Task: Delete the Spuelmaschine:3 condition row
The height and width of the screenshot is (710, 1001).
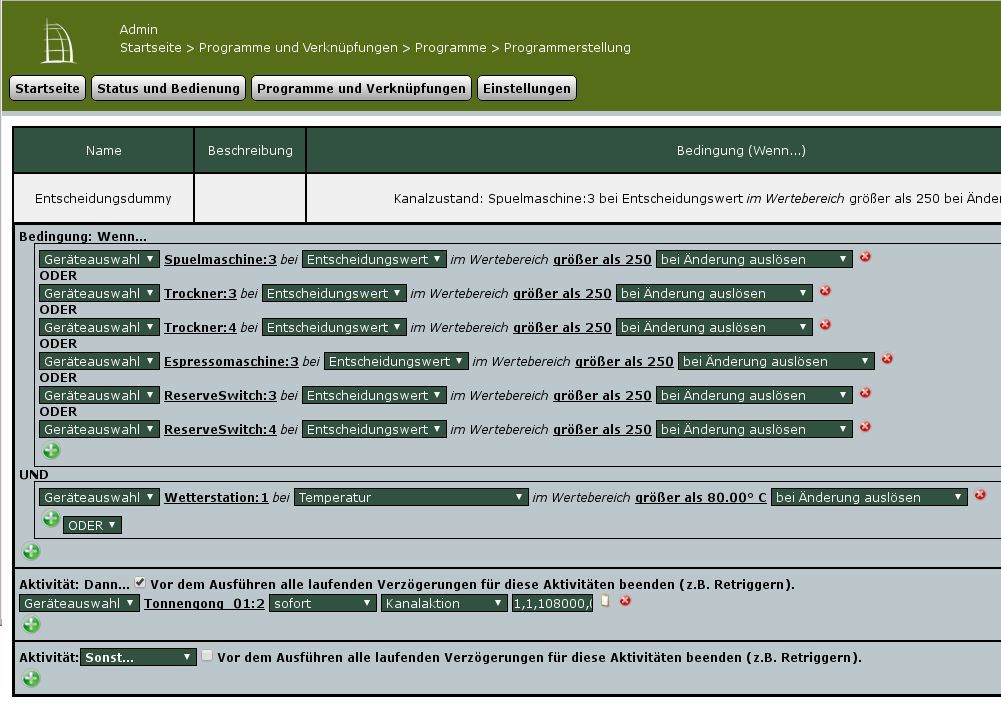Action: 865,257
